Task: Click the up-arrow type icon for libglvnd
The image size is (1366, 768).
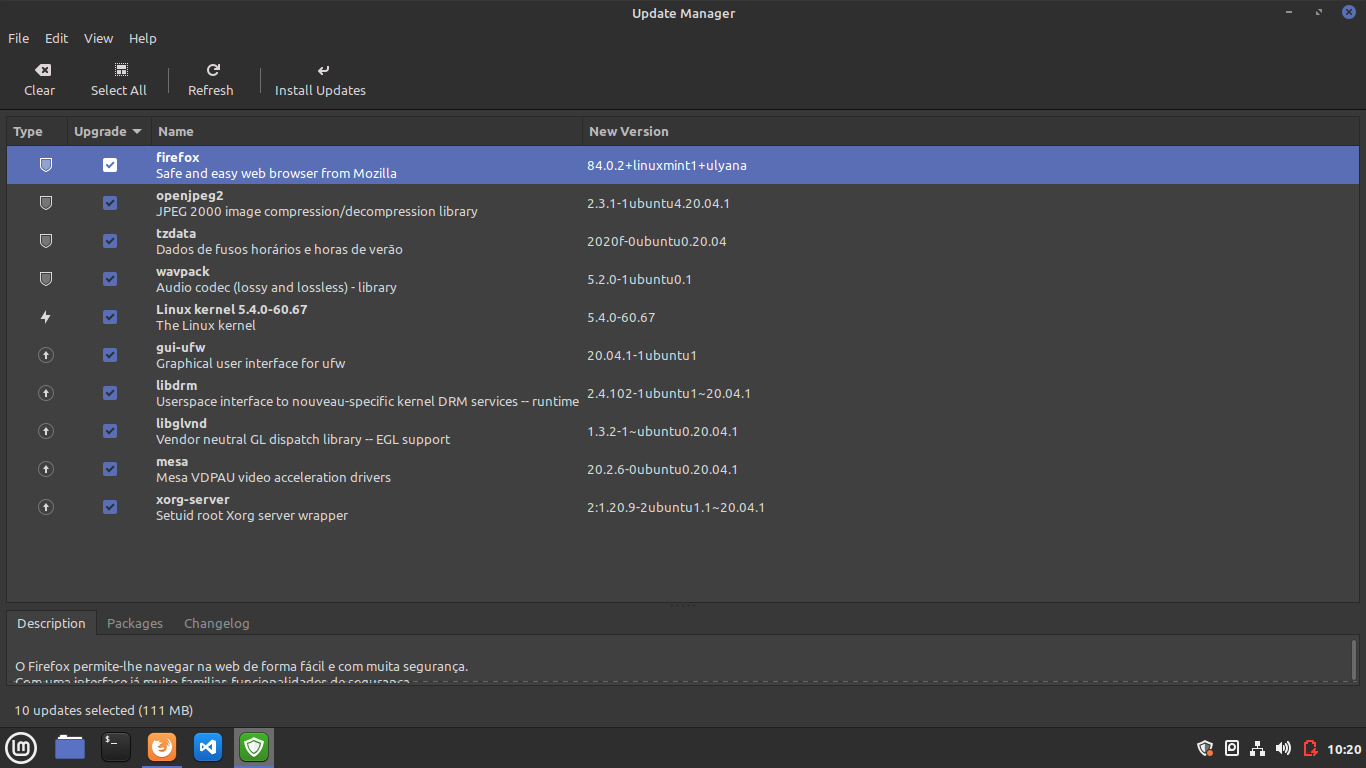Action: click(45, 431)
